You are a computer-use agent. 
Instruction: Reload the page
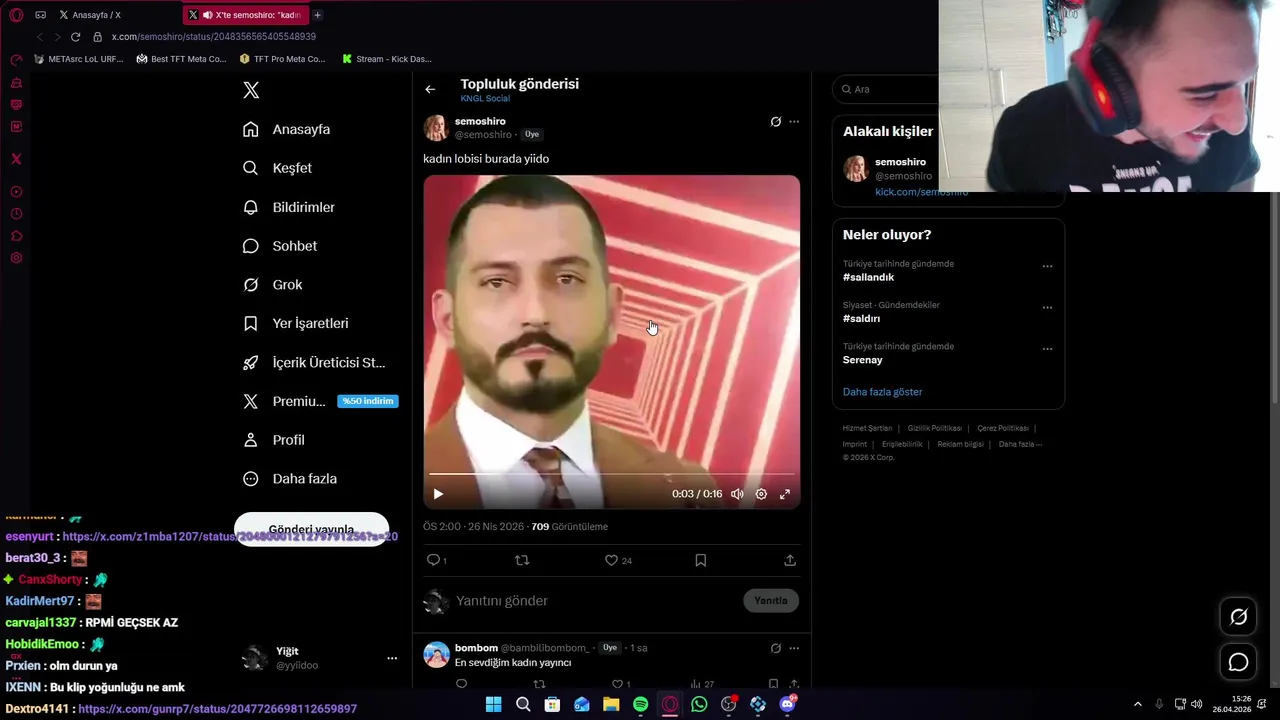75,37
